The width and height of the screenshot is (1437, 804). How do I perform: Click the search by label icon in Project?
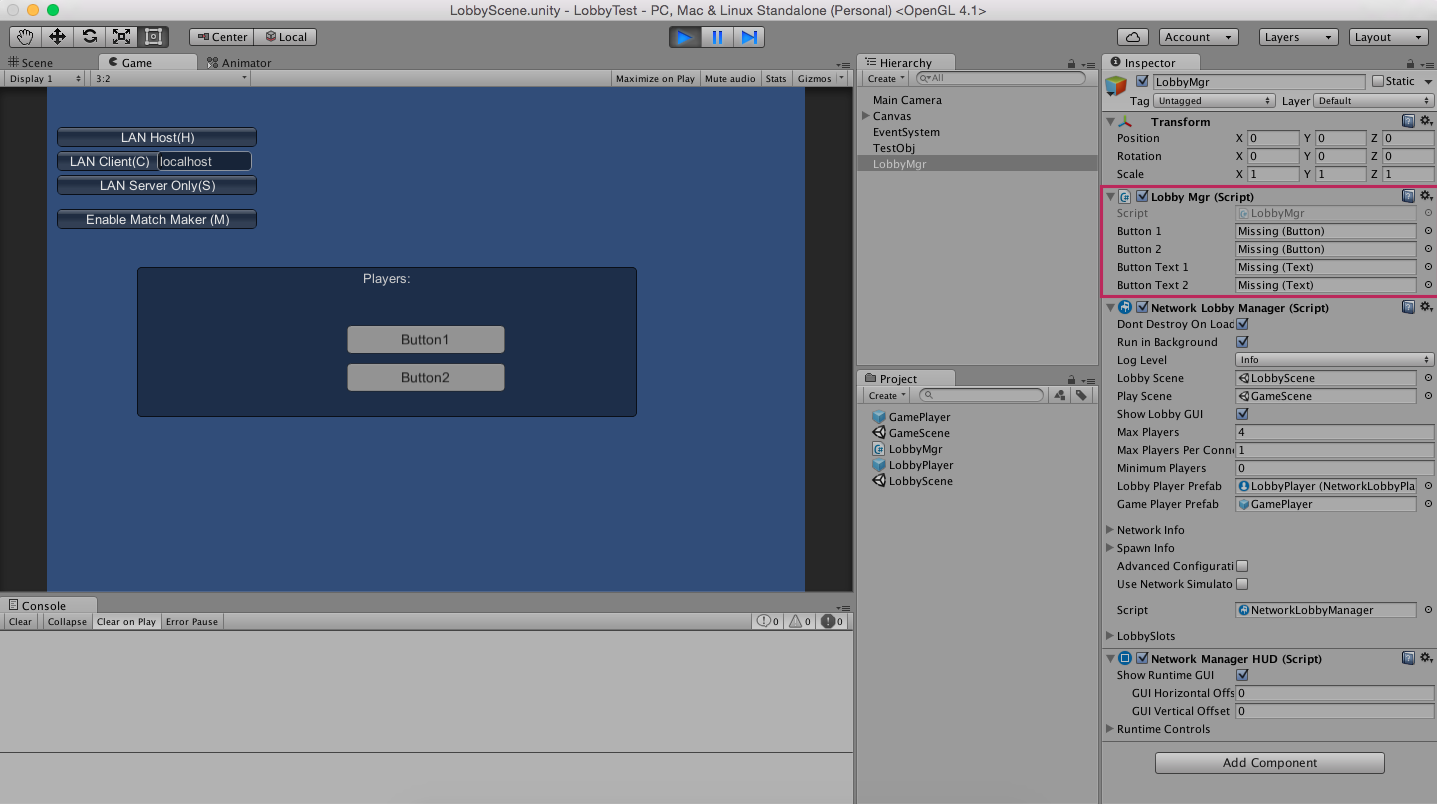click(x=1081, y=395)
